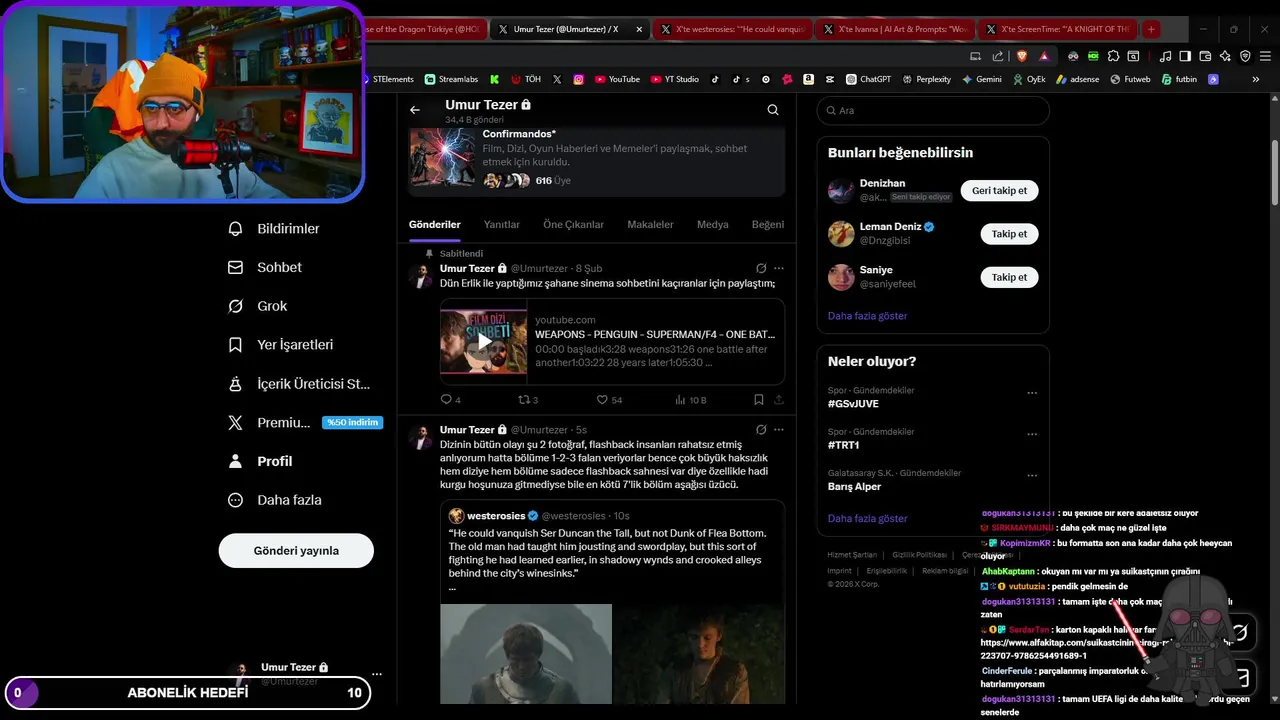The height and width of the screenshot is (720, 1280).
Task: Open Premium X logo item
Action: [x=235, y=423]
